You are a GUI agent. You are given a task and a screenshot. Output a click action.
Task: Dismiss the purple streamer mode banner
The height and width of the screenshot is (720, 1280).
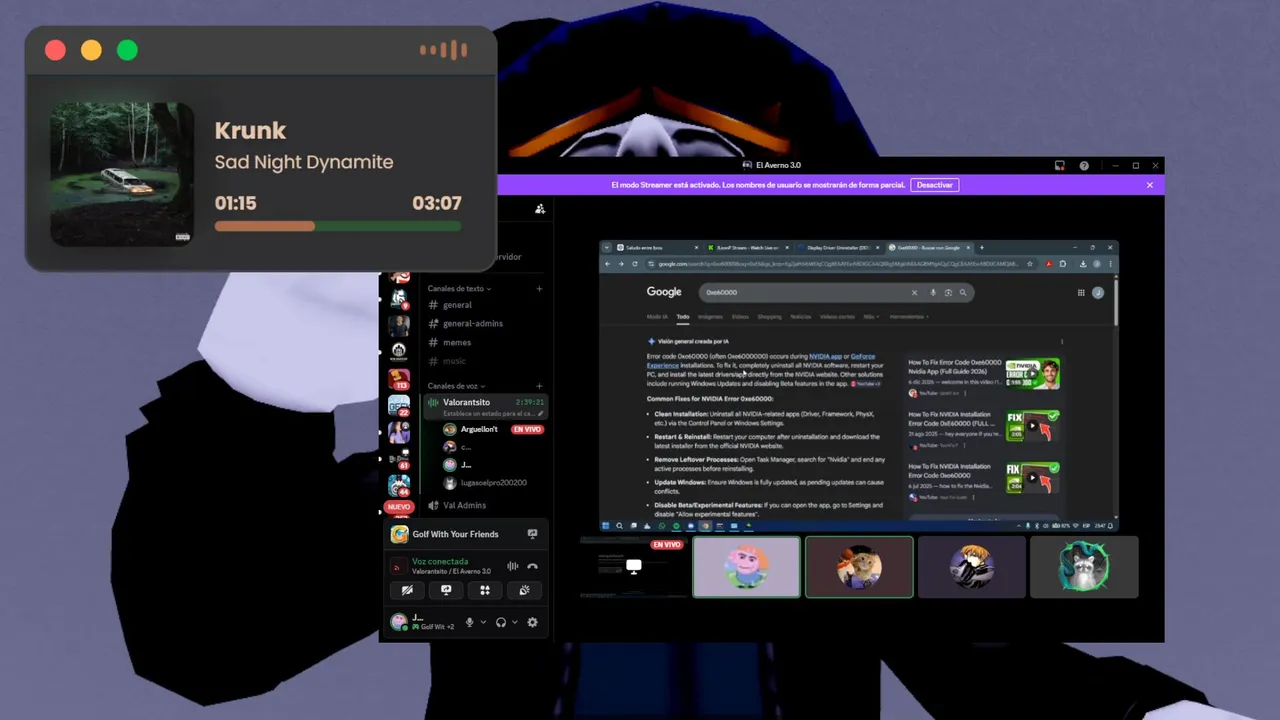pyautogui.click(x=1149, y=185)
